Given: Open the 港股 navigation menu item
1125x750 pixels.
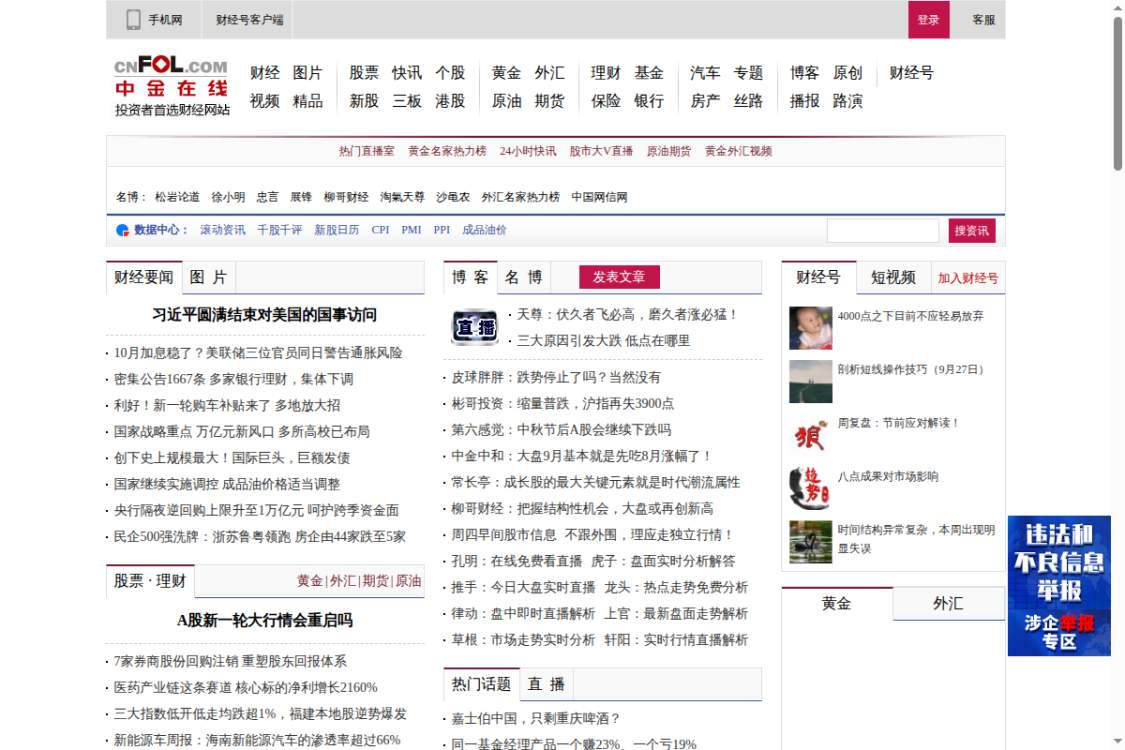Looking at the screenshot, I should (x=450, y=101).
